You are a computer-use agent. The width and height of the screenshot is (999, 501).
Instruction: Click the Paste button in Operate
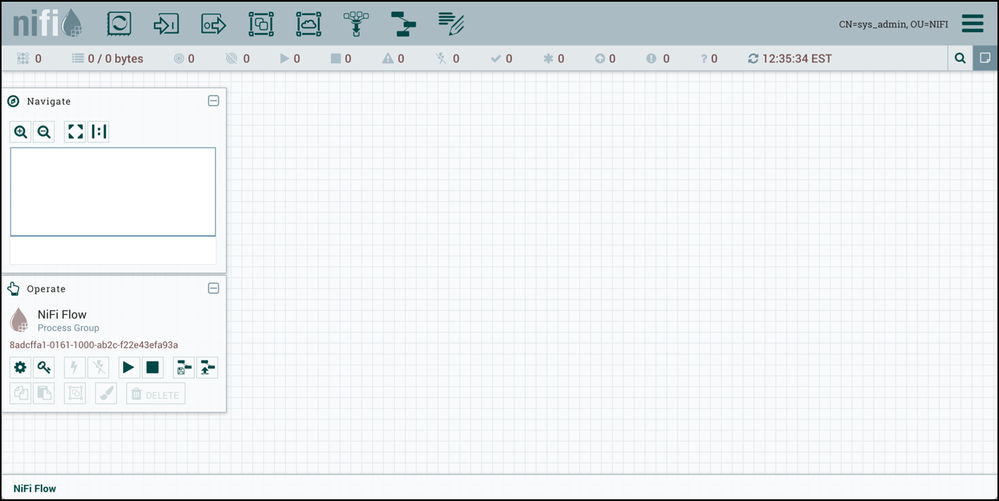click(x=44, y=393)
